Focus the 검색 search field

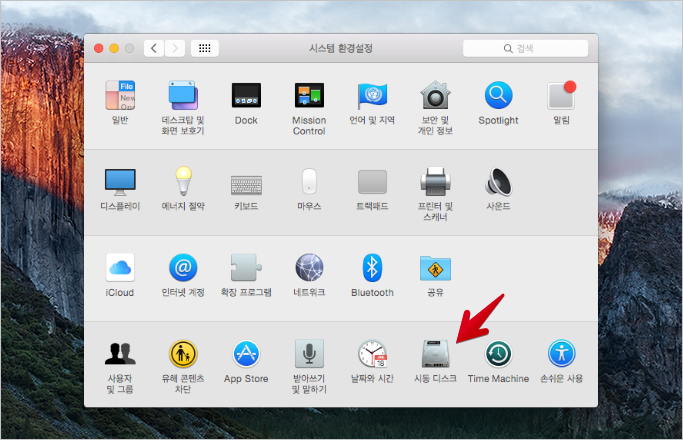point(525,48)
